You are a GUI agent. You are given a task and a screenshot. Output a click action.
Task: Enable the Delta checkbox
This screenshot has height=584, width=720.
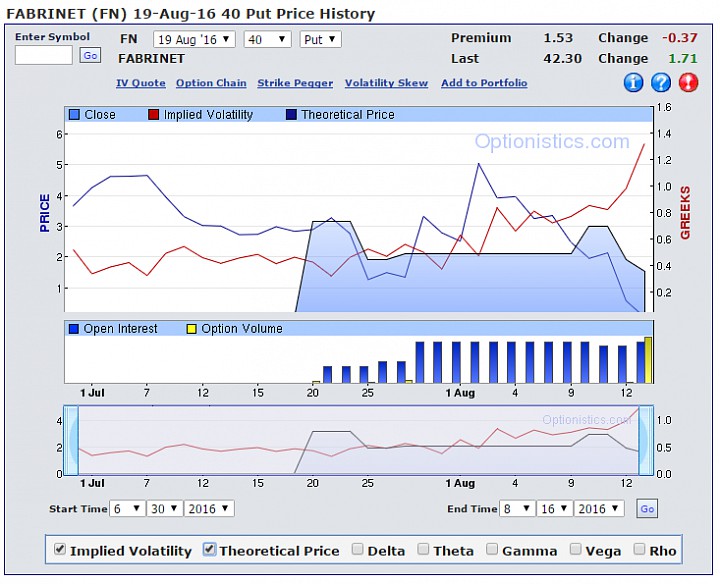(x=357, y=549)
